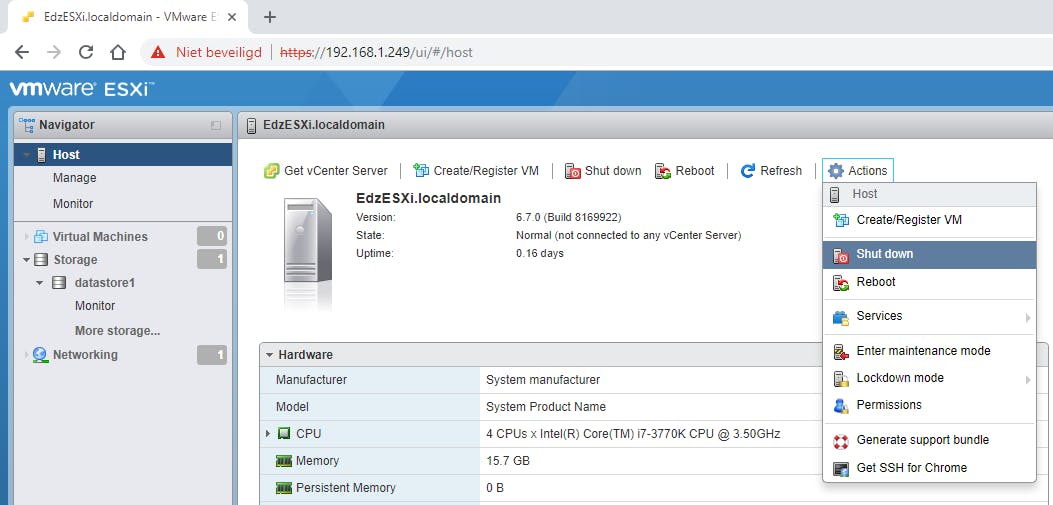Collapse the Storage tree arrow
The image size is (1053, 505).
pos(26,259)
